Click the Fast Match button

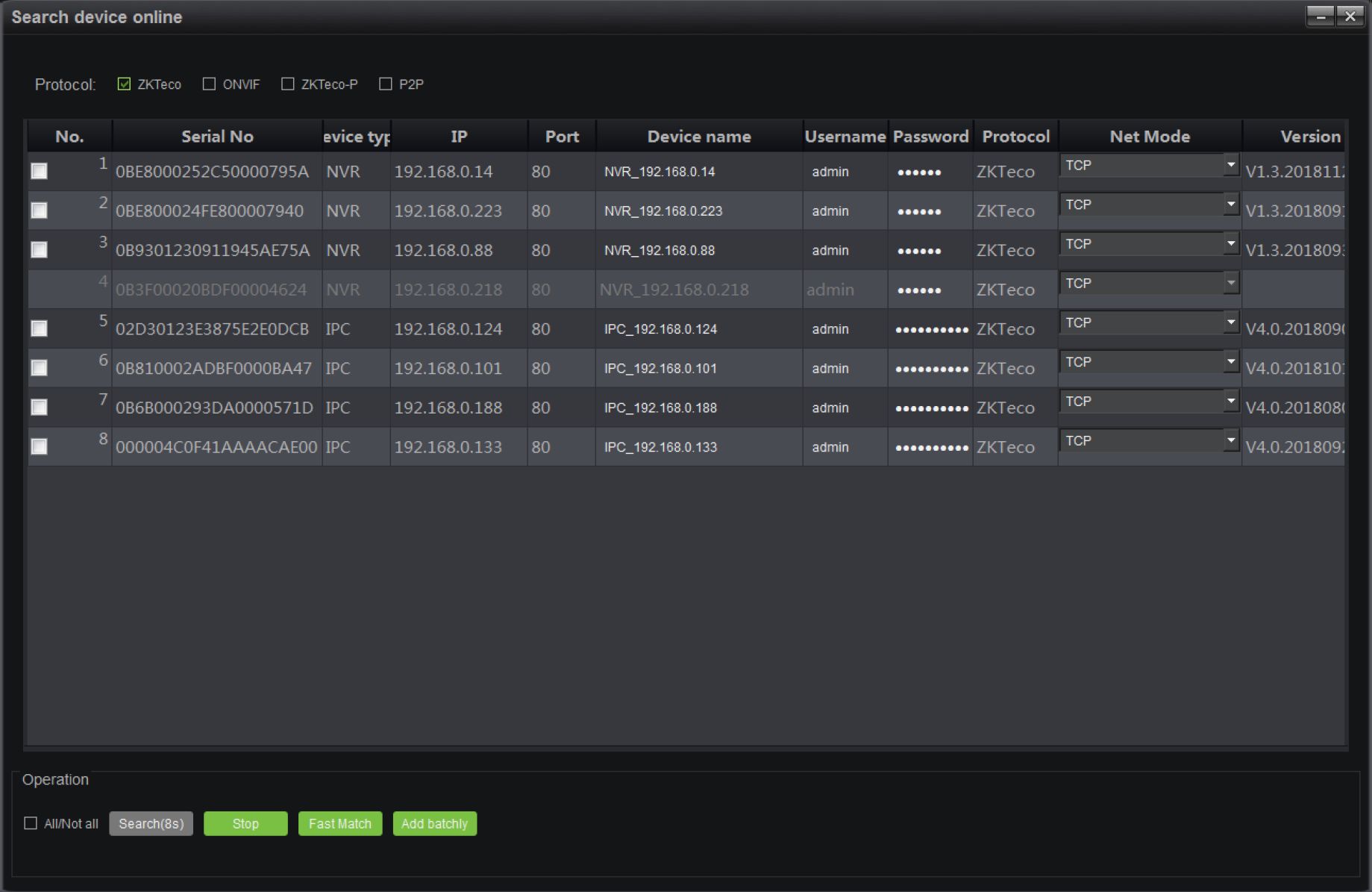coord(340,824)
